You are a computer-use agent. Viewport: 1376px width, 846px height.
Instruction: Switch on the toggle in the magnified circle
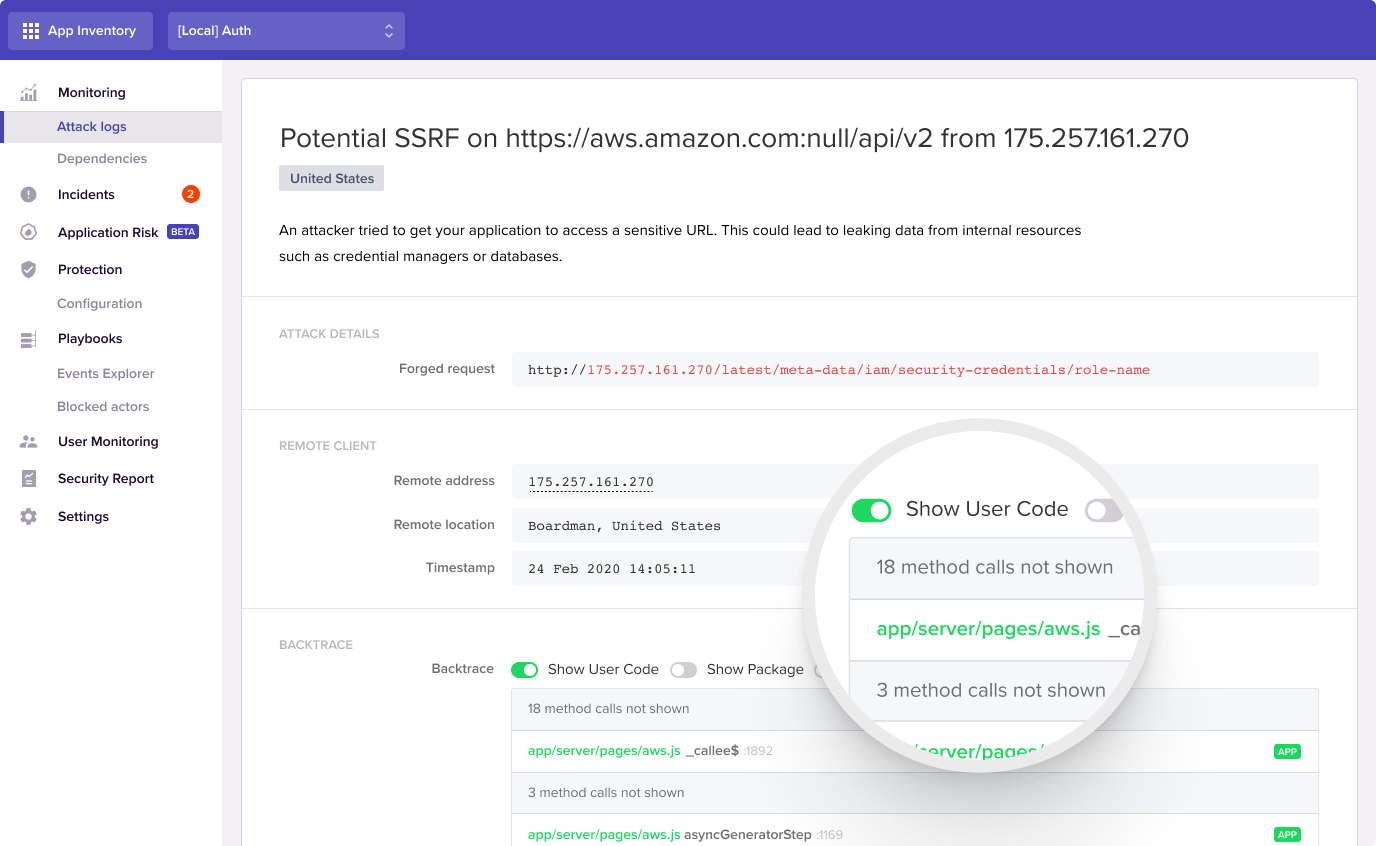coord(1103,511)
